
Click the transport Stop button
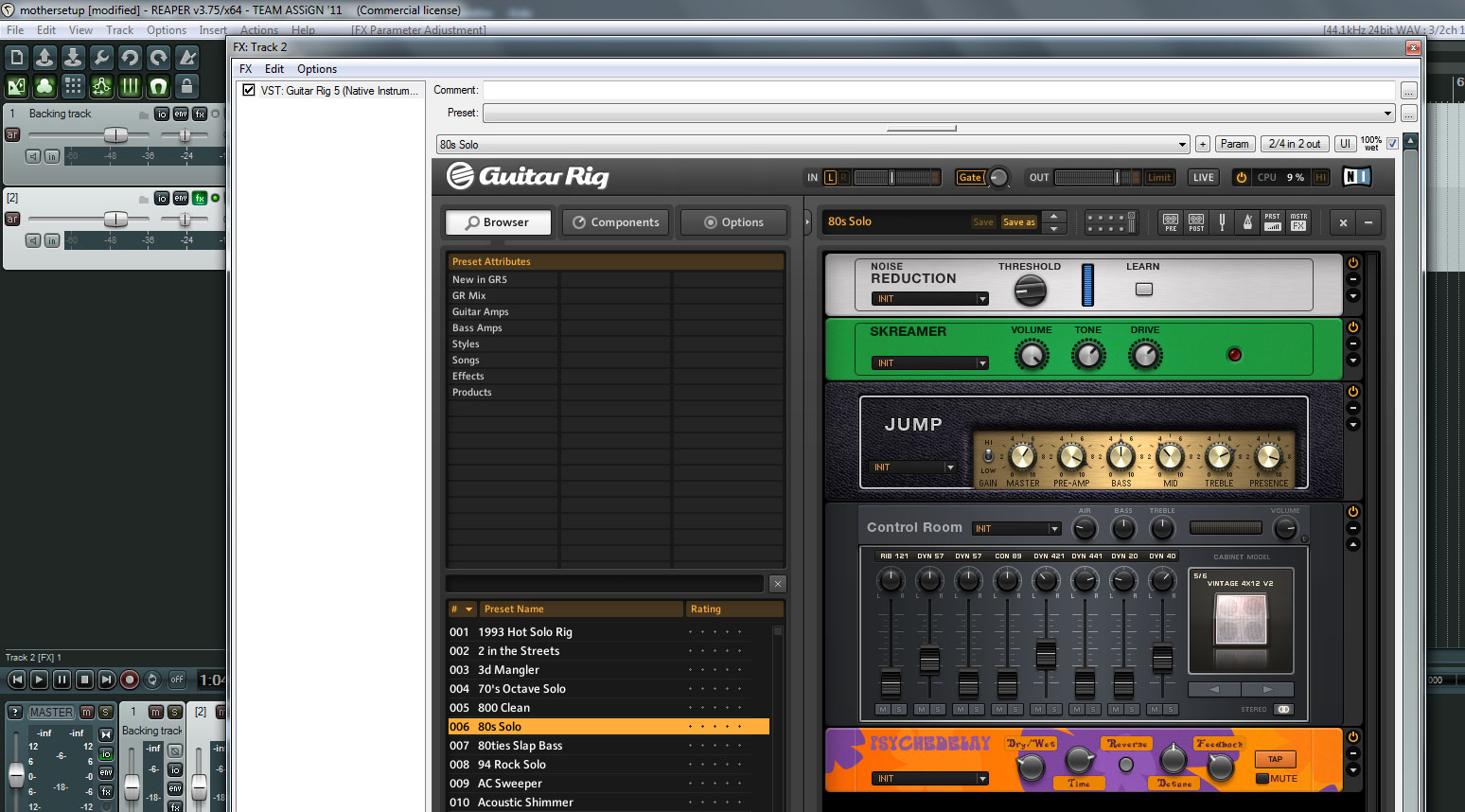[84, 680]
